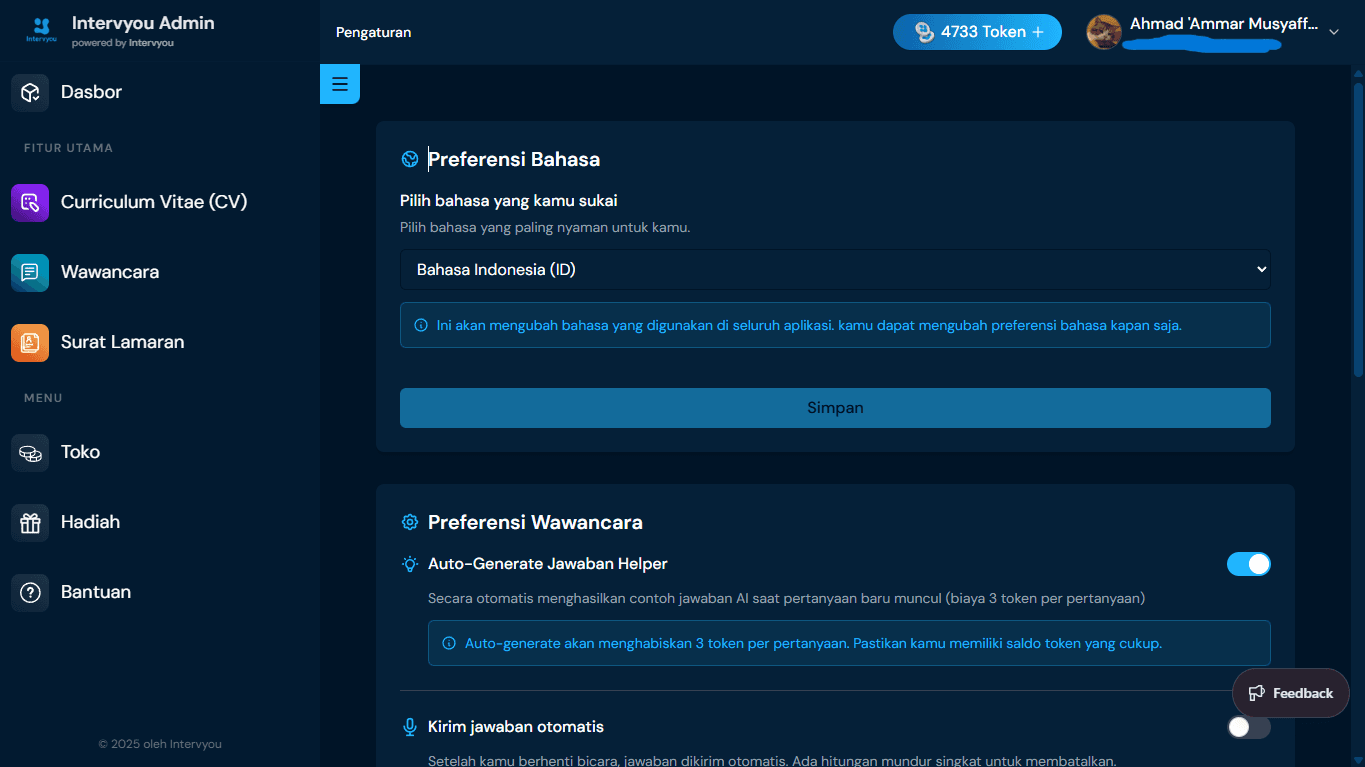Select the Wawancara chat icon

pos(30,272)
